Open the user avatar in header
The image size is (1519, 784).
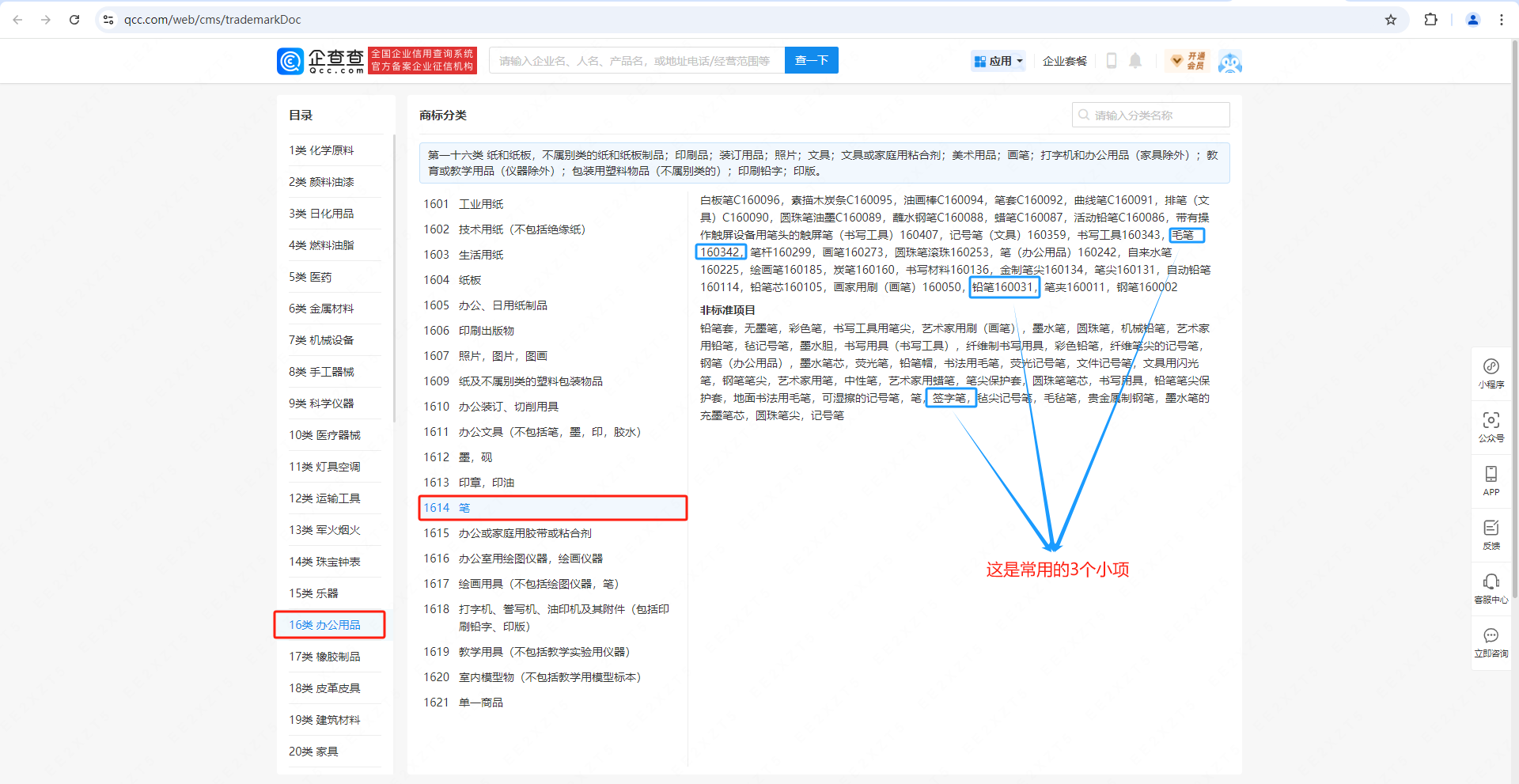pyautogui.click(x=1229, y=61)
